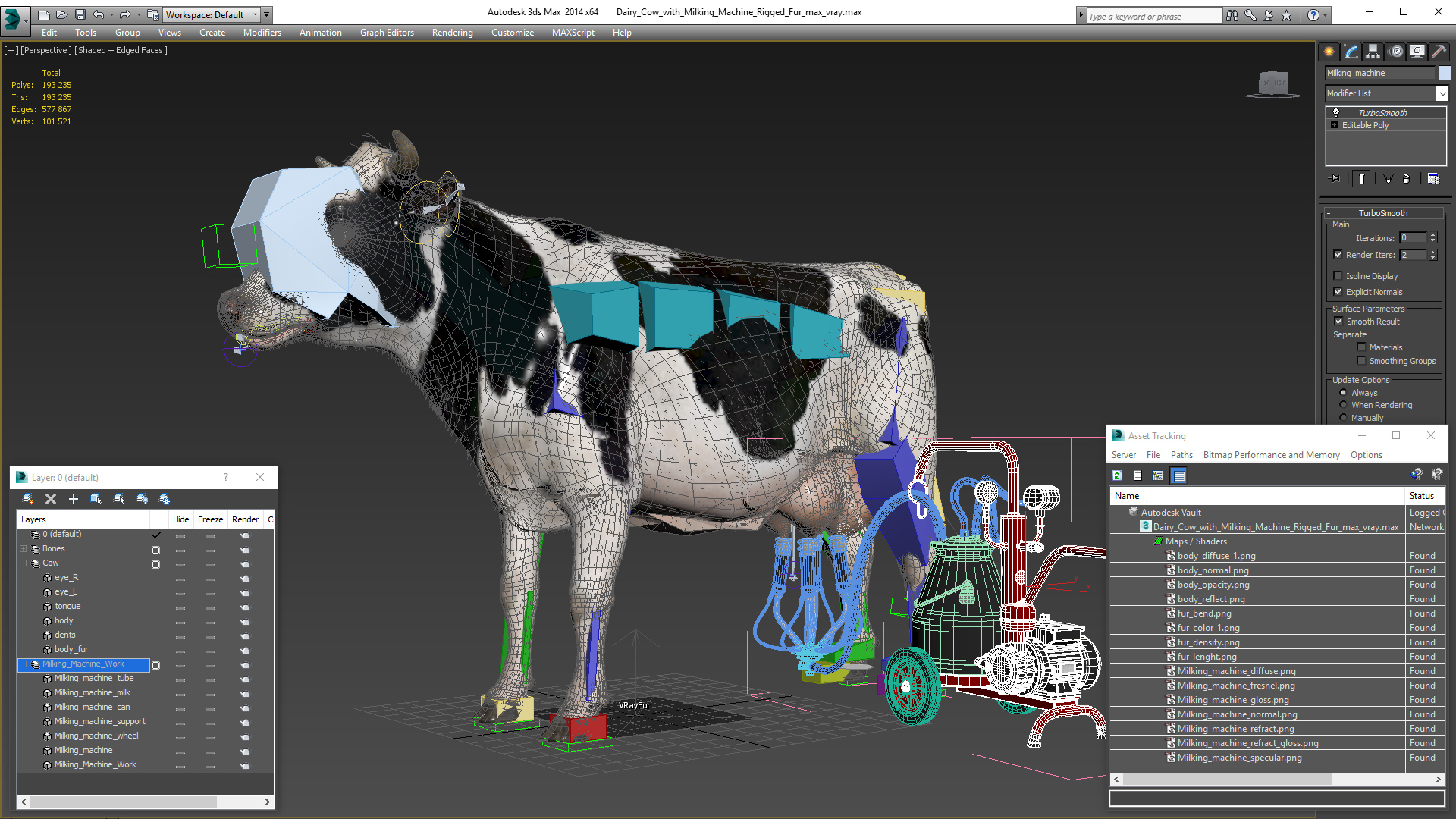Collapse the Milking_Machine_Work layer
The width and height of the screenshot is (1456, 819).
(x=24, y=664)
